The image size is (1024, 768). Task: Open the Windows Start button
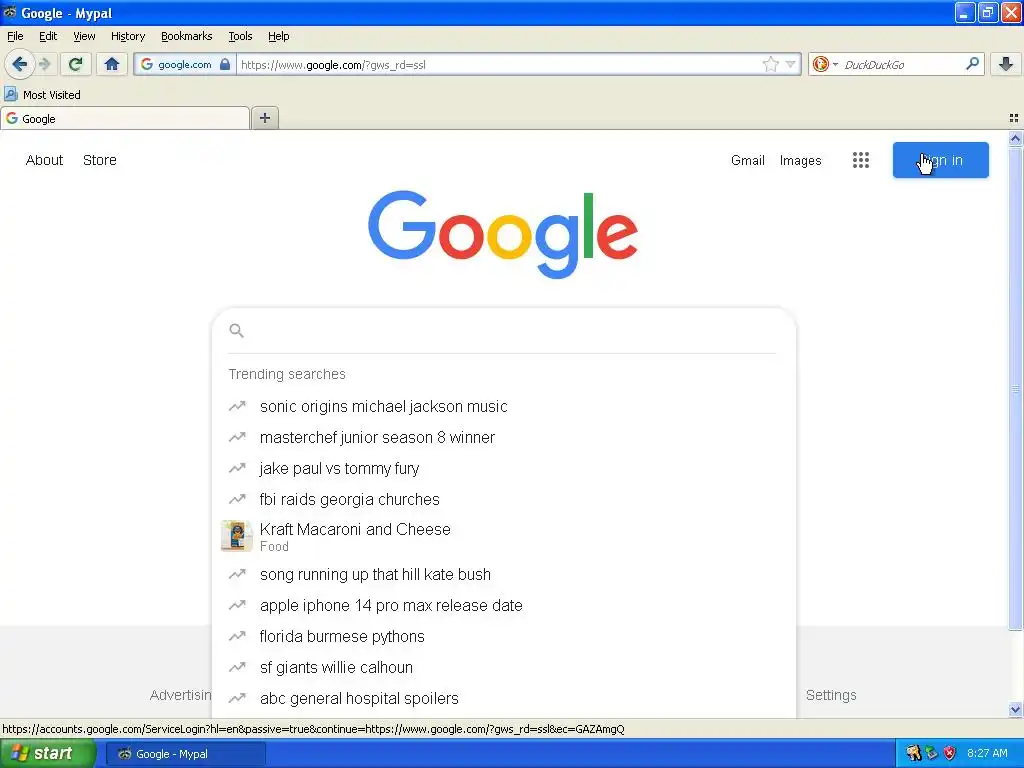pyautogui.click(x=47, y=754)
